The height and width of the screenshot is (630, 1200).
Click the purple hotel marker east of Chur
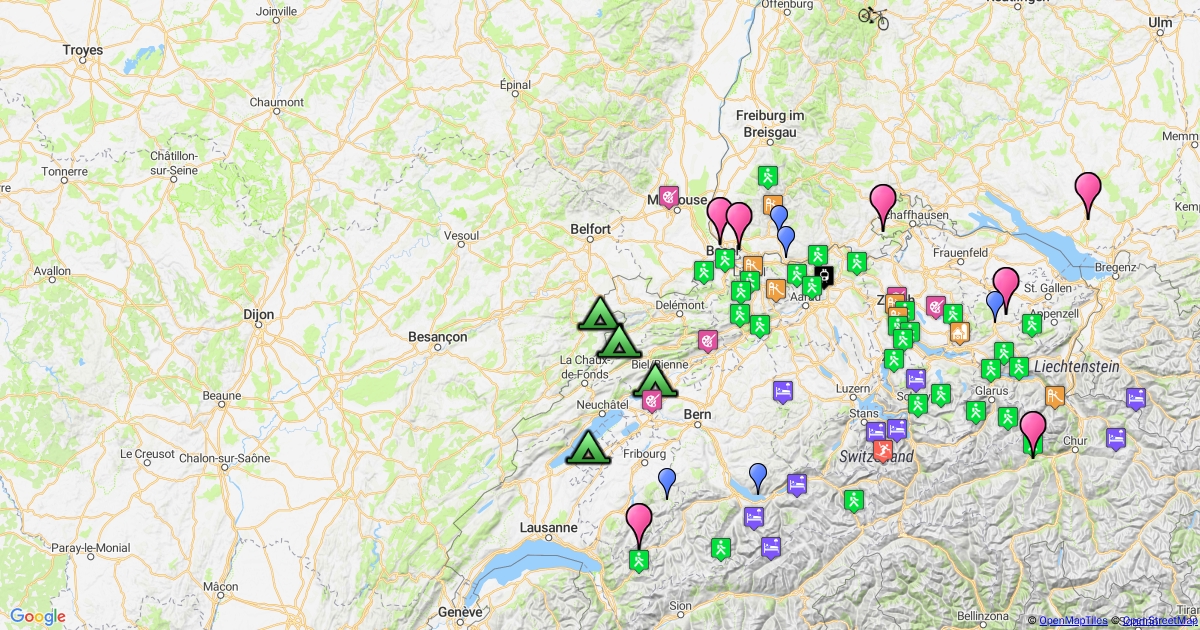1116,439
